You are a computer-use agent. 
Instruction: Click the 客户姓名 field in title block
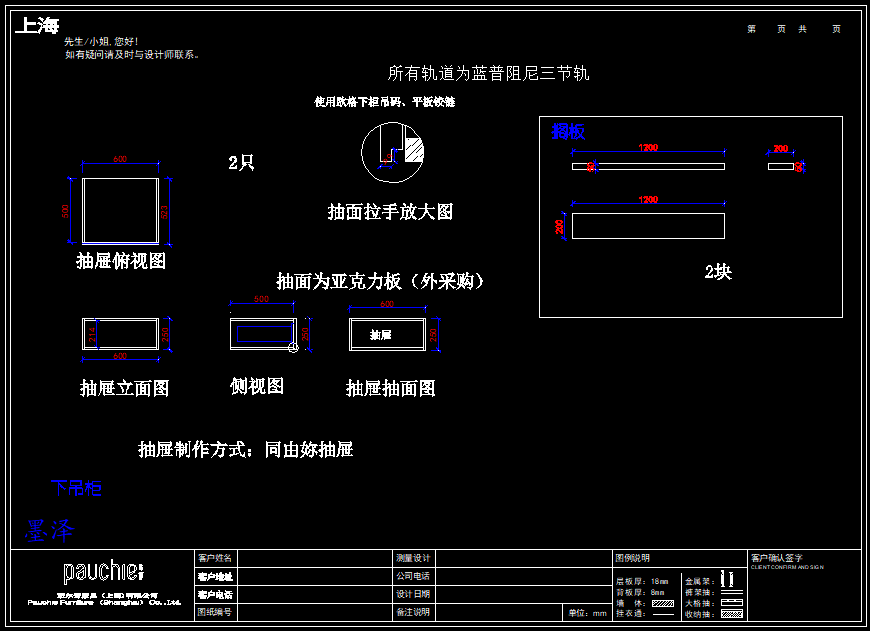tap(215, 558)
